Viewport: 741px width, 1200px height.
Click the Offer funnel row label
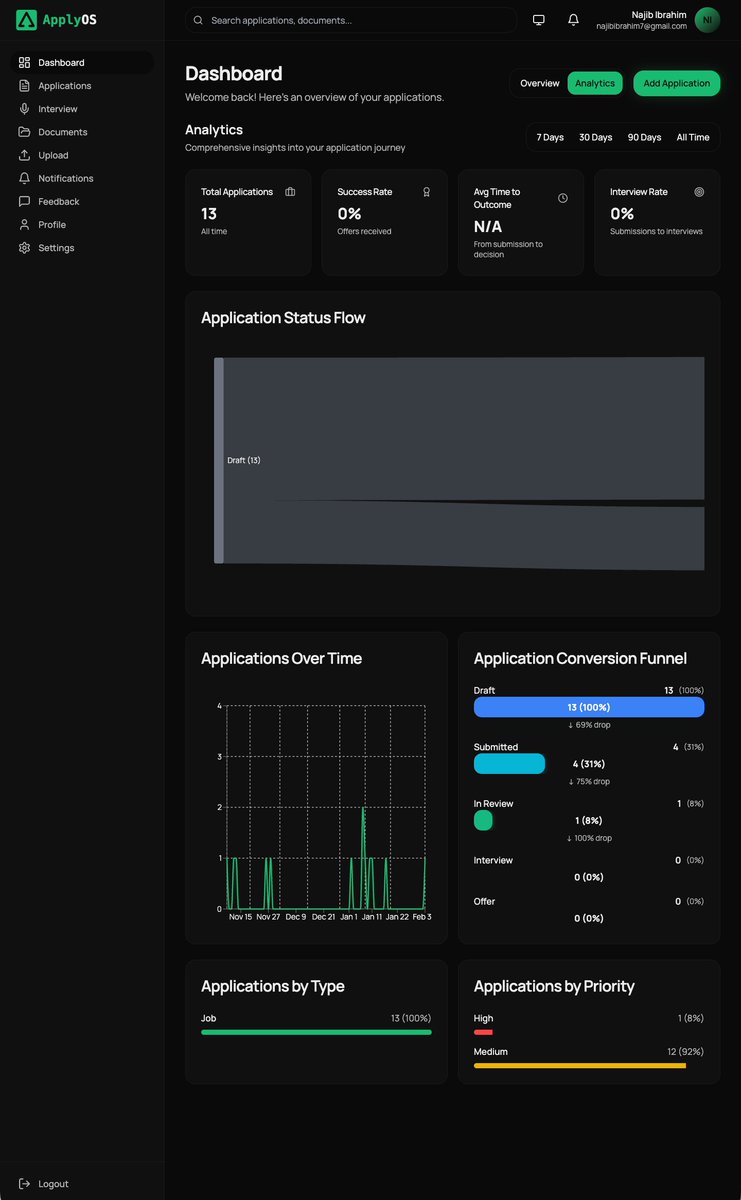pyautogui.click(x=484, y=901)
